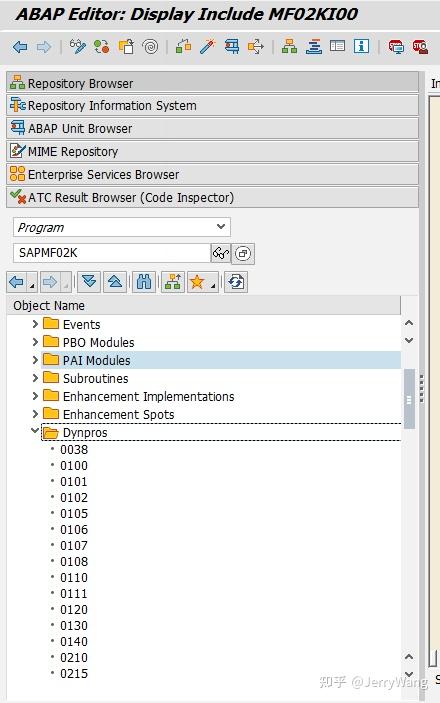Image resolution: width=440 pixels, height=703 pixels.
Task: Open ATC Result Browser (Code Inspector)
Action: [213, 197]
